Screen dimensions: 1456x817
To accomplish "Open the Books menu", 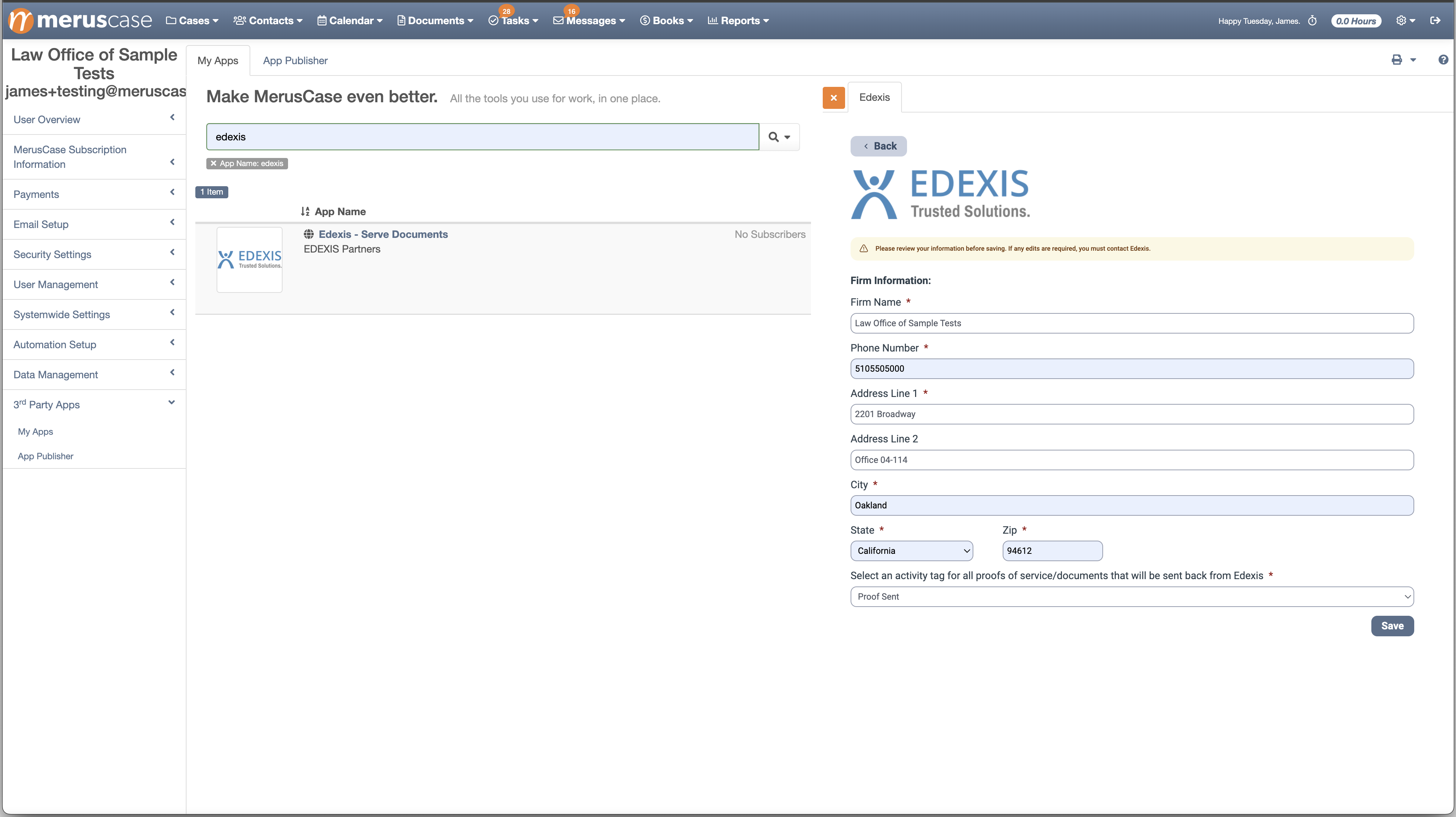I will [666, 21].
